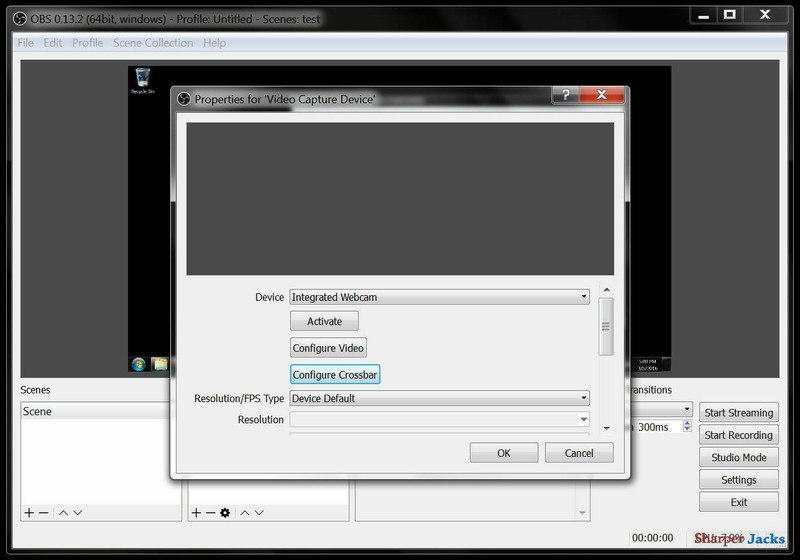Add a new source with plus icon
The width and height of the screenshot is (800, 560).
[196, 513]
